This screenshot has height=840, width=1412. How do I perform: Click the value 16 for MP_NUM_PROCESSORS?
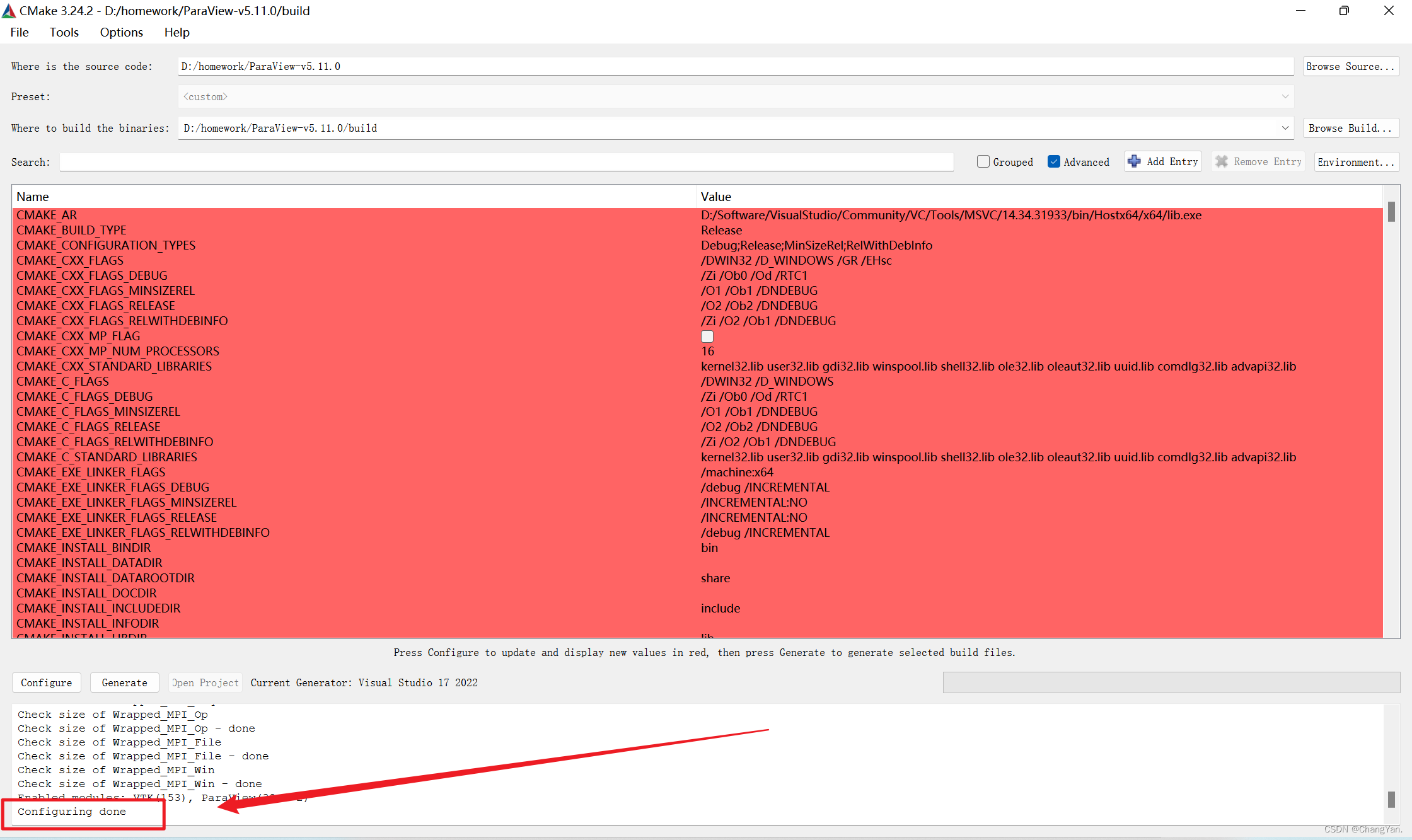click(708, 351)
